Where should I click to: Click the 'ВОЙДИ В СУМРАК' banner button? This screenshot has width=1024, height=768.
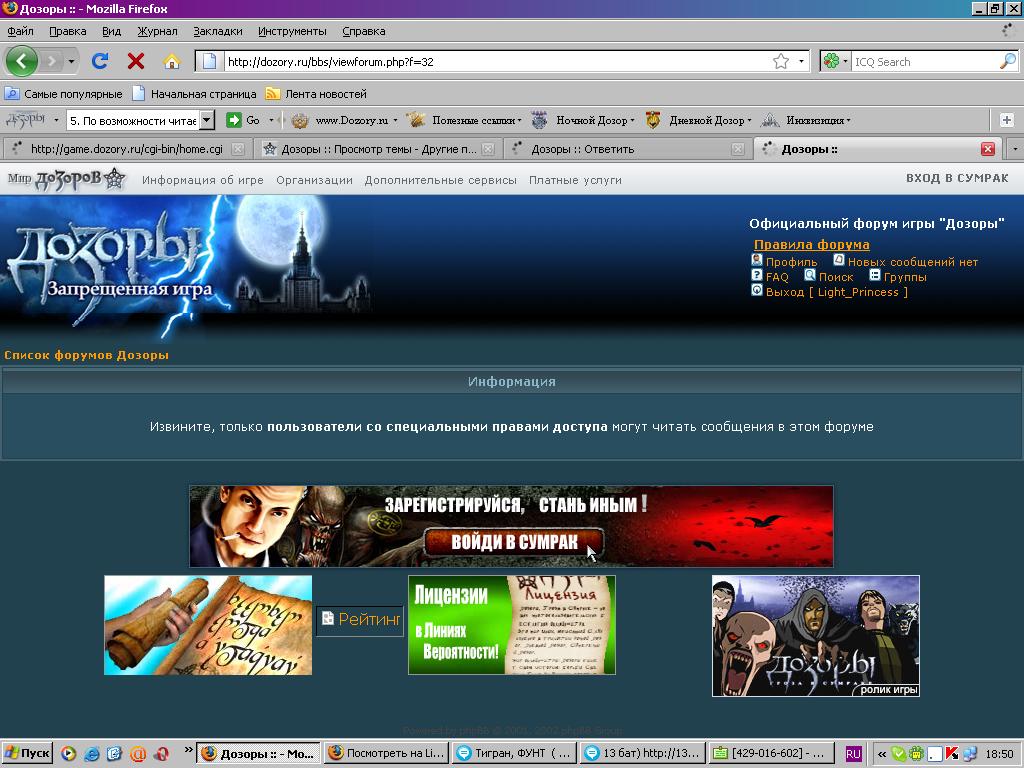tap(514, 541)
